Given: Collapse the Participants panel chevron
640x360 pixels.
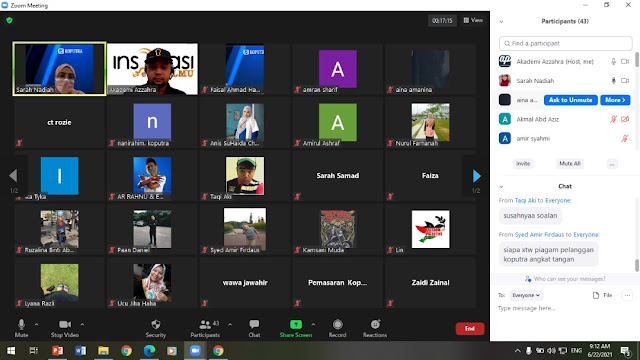Looking at the screenshot, I should [x=501, y=22].
